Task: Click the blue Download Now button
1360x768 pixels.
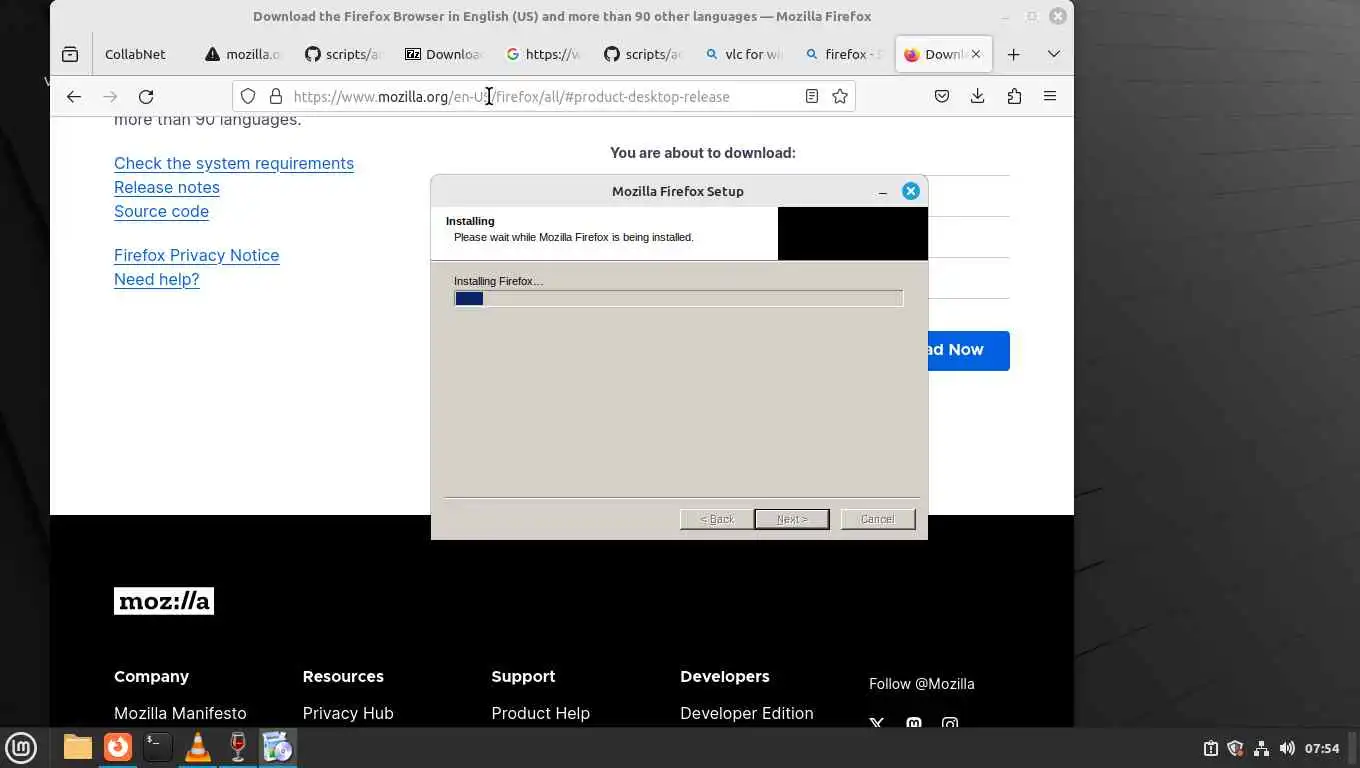Action: click(x=968, y=350)
